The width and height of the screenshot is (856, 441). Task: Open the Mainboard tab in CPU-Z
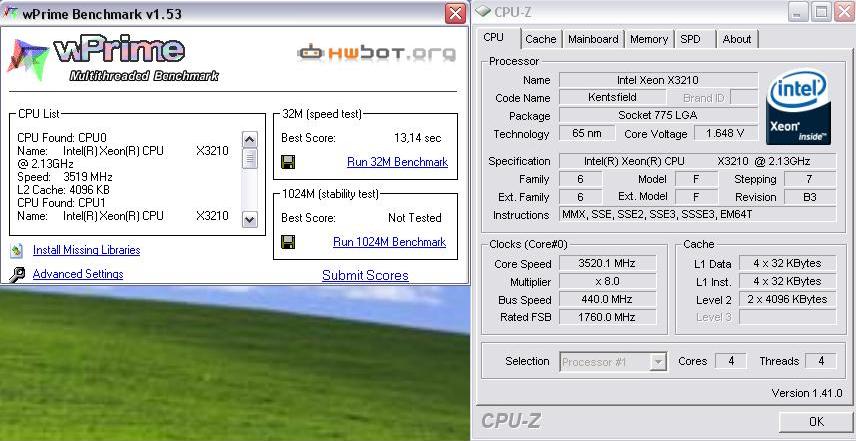[x=593, y=39]
